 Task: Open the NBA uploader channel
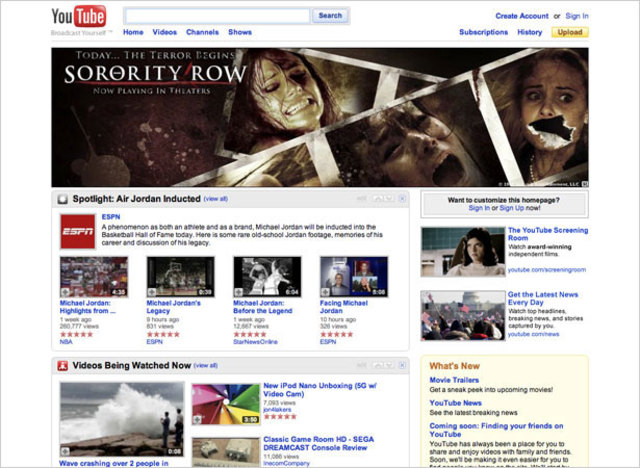pyautogui.click(x=66, y=342)
